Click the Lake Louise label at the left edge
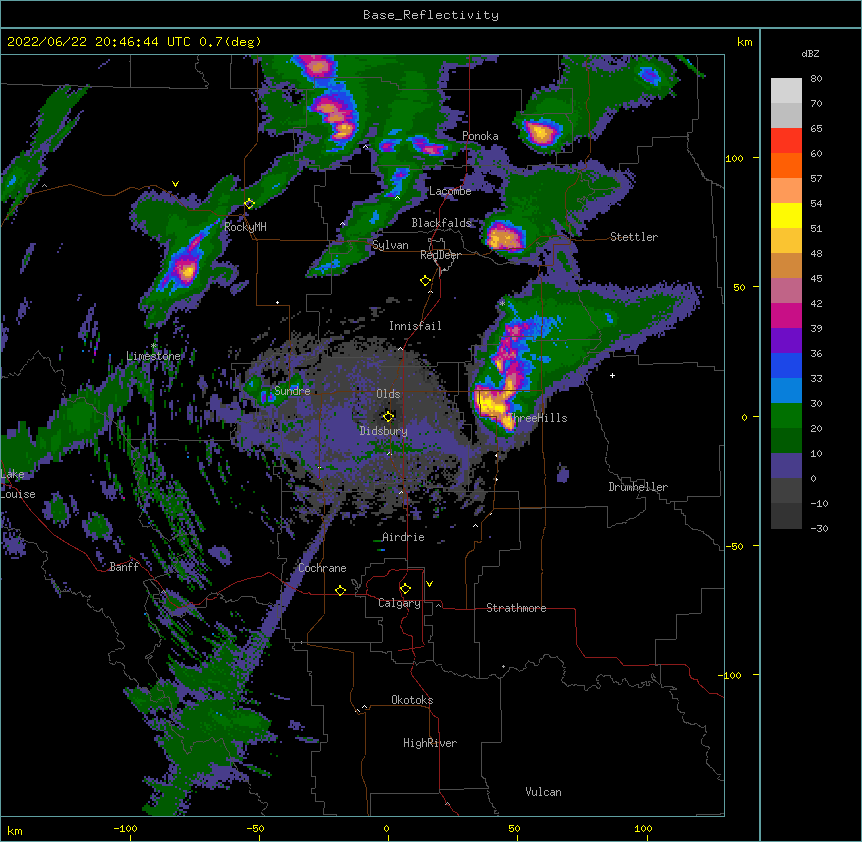This screenshot has height=842, width=862. click(18, 484)
